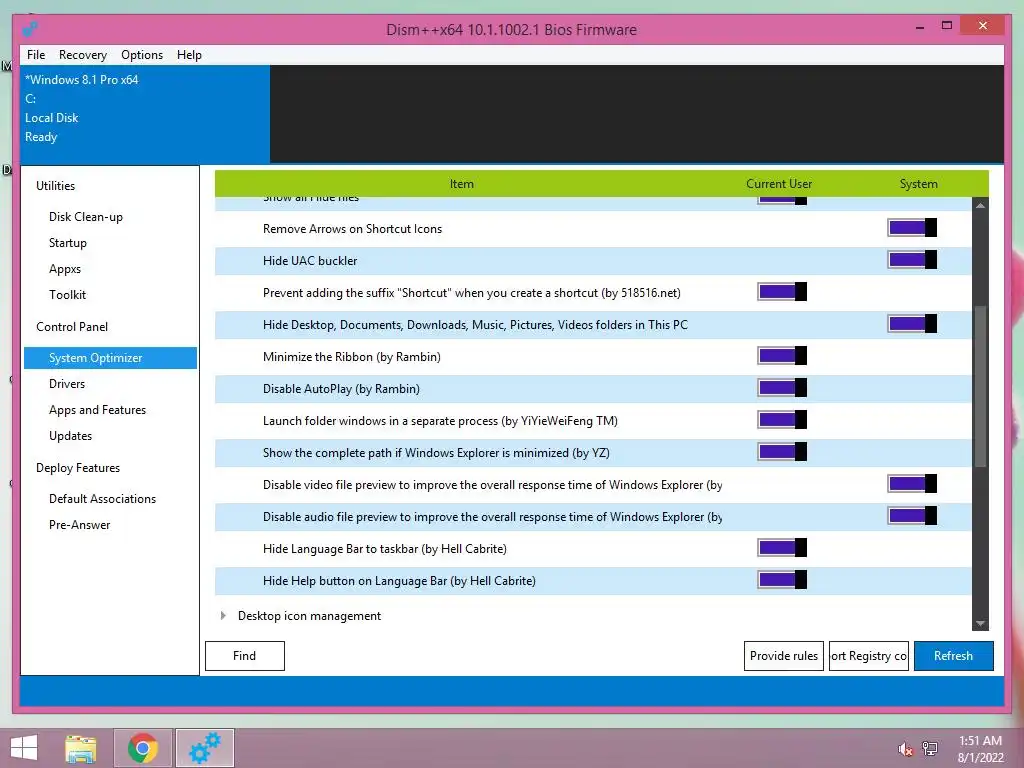Image resolution: width=1024 pixels, height=768 pixels.
Task: Toggle Minimize the Ribbon switch
Action: click(x=782, y=356)
